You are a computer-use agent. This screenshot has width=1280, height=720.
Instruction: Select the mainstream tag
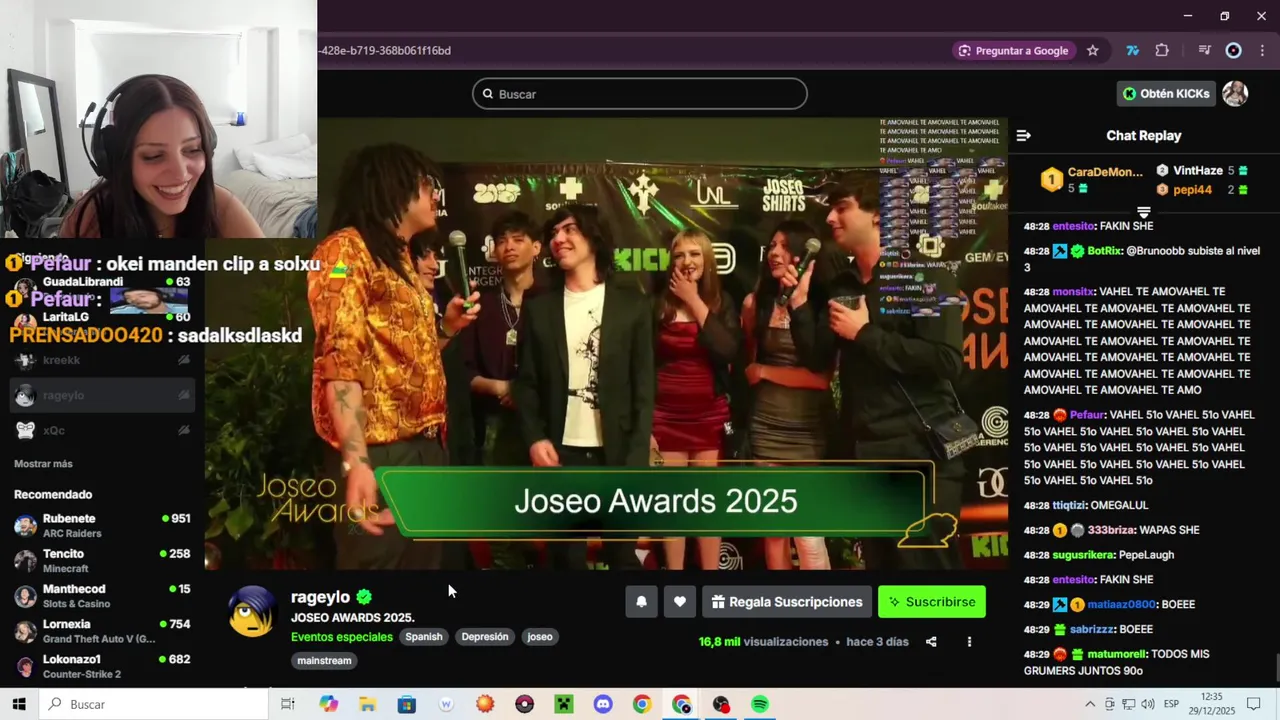[324, 661]
